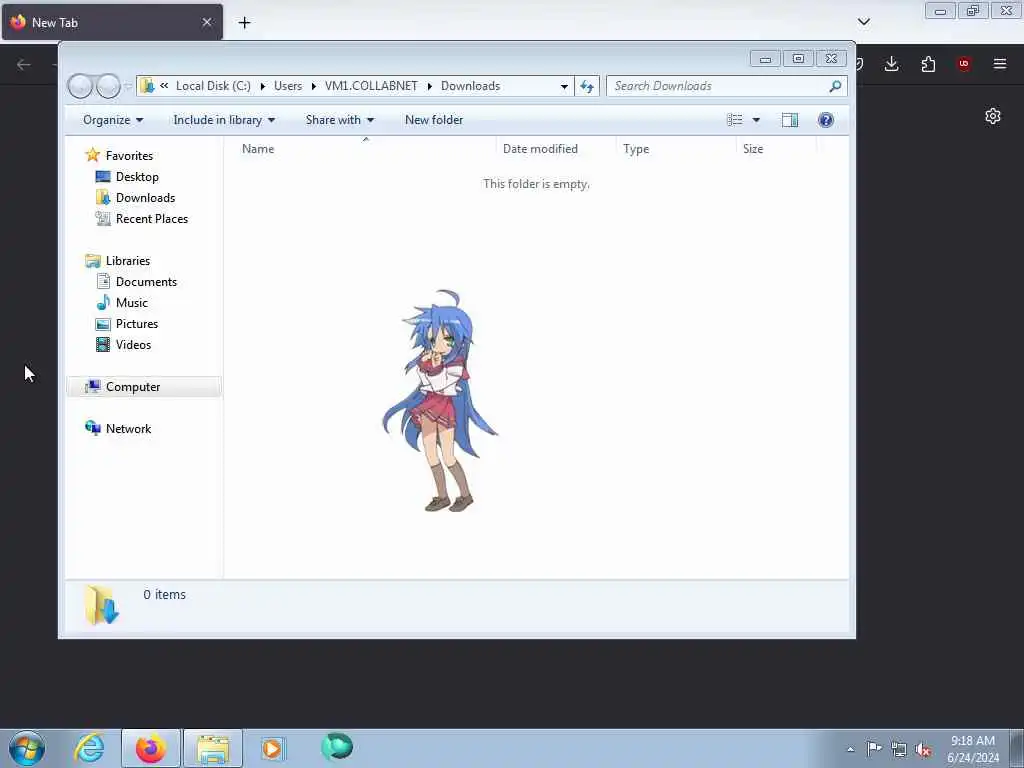The height and width of the screenshot is (768, 1024).
Task: Open a new Firefox tab with plus
Action: point(244,23)
